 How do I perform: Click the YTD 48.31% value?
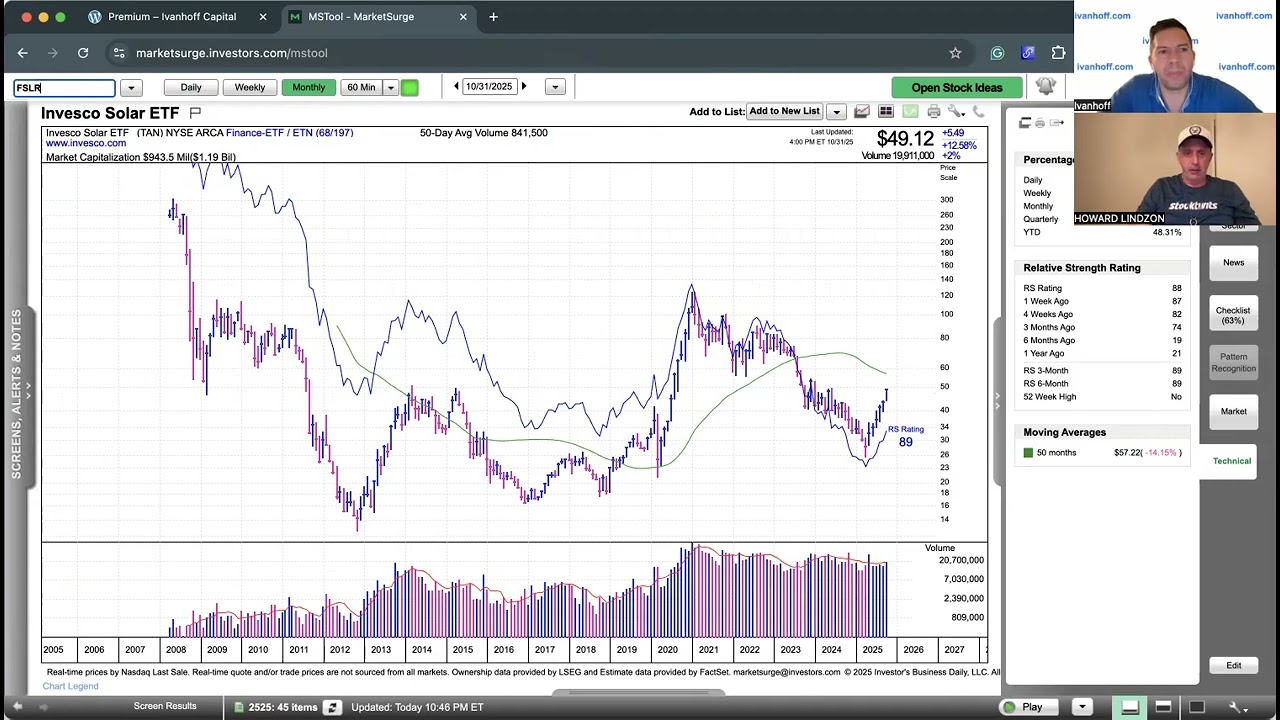[1167, 232]
